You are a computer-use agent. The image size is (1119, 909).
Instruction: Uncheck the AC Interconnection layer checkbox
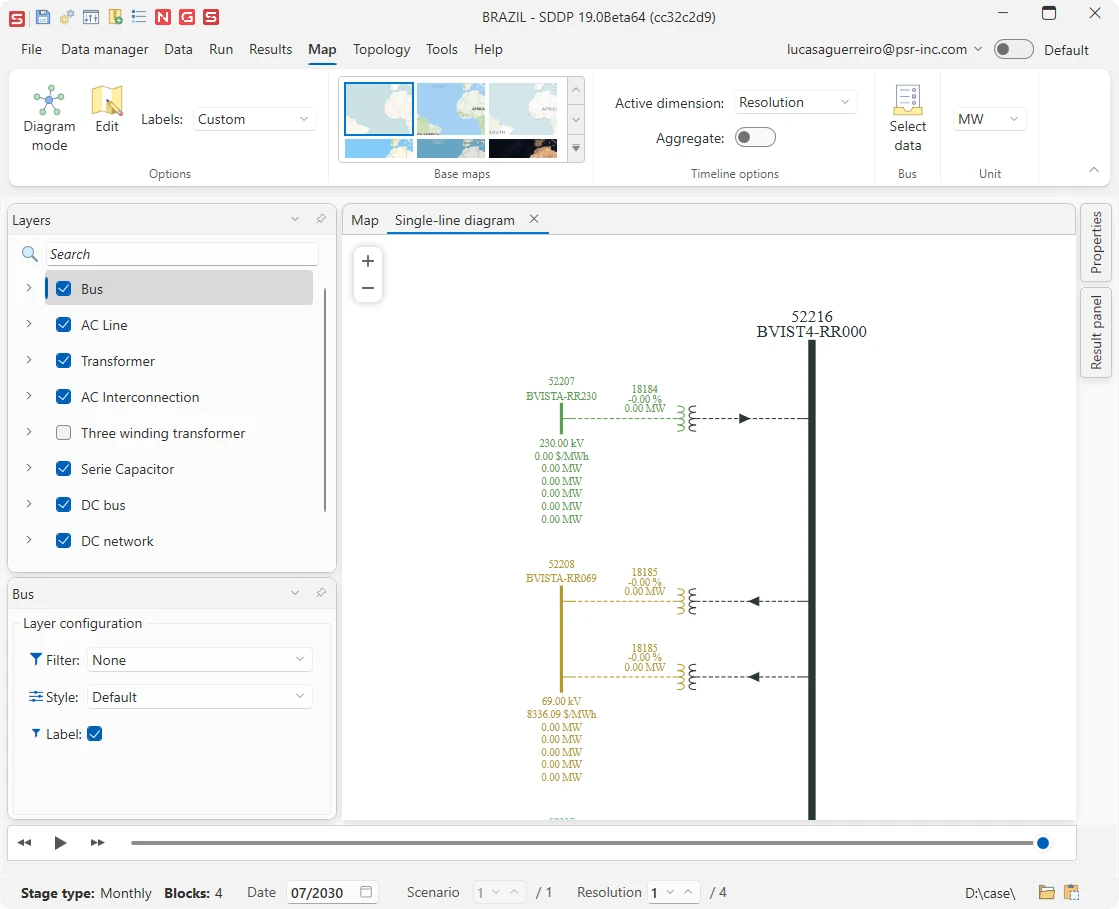(64, 397)
